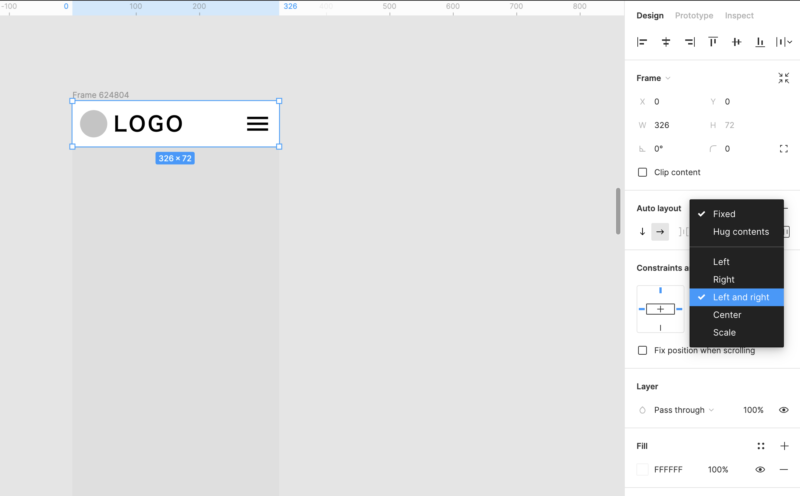Click align vertical centers icon
800x496 pixels.
point(737,42)
